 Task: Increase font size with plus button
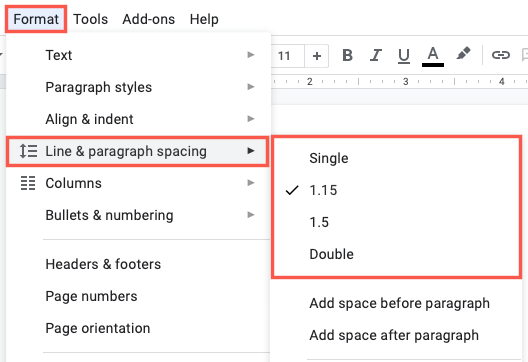coord(317,56)
